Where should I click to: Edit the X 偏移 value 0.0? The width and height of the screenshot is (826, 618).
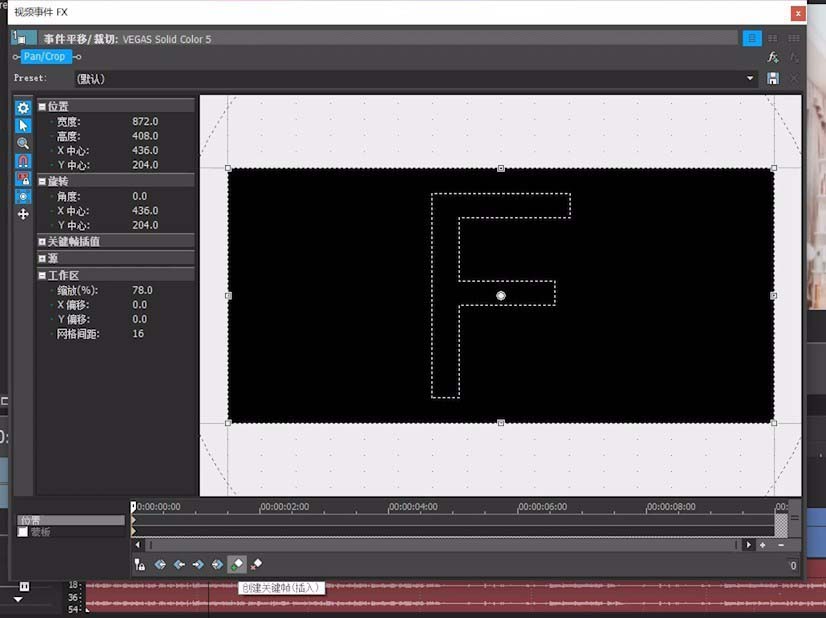click(140, 305)
